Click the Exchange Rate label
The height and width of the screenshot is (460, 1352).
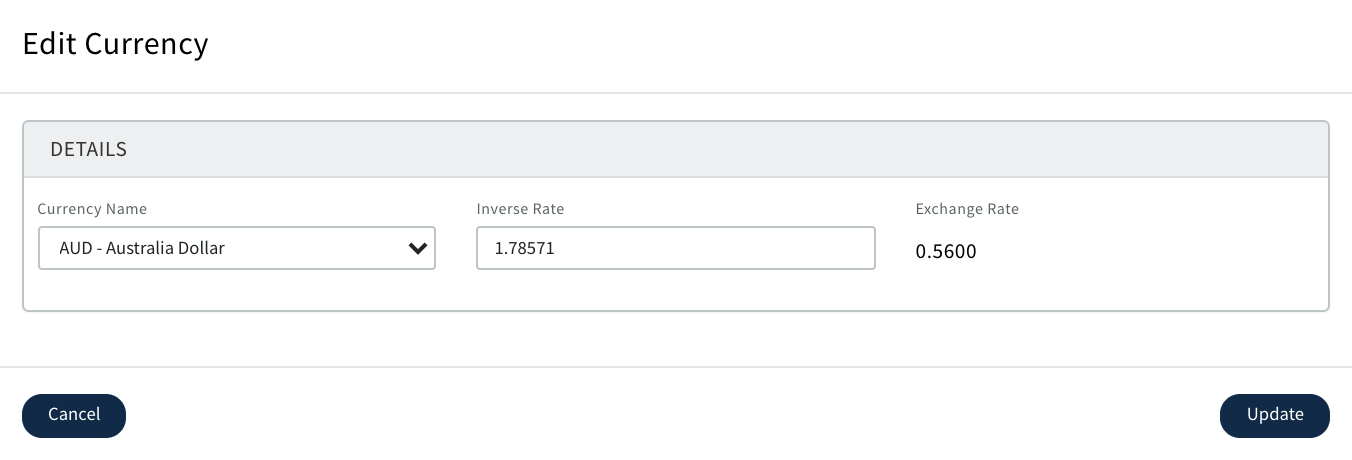[x=967, y=209]
